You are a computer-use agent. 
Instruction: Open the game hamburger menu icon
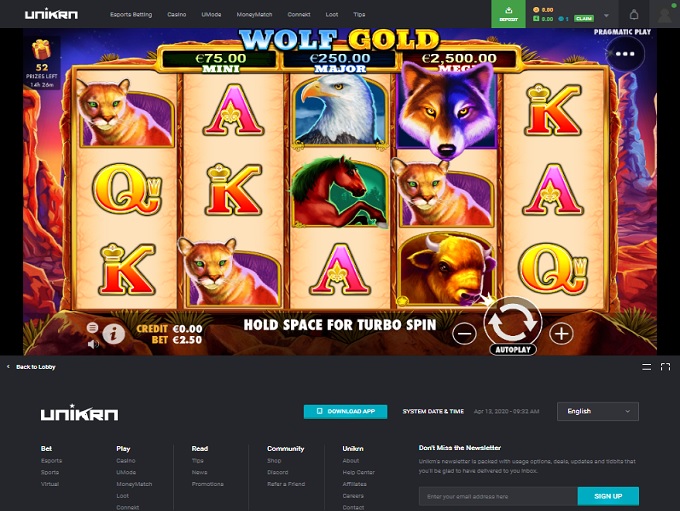(92, 328)
